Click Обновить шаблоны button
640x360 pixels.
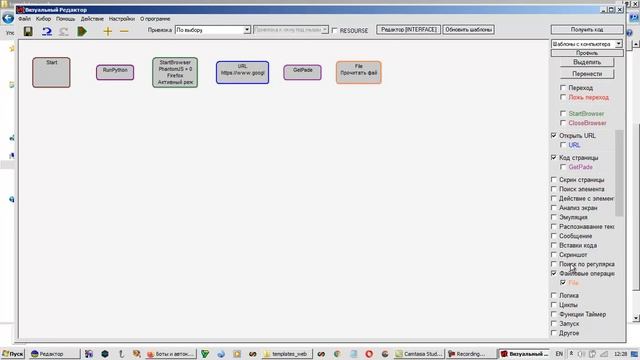tap(469, 29)
